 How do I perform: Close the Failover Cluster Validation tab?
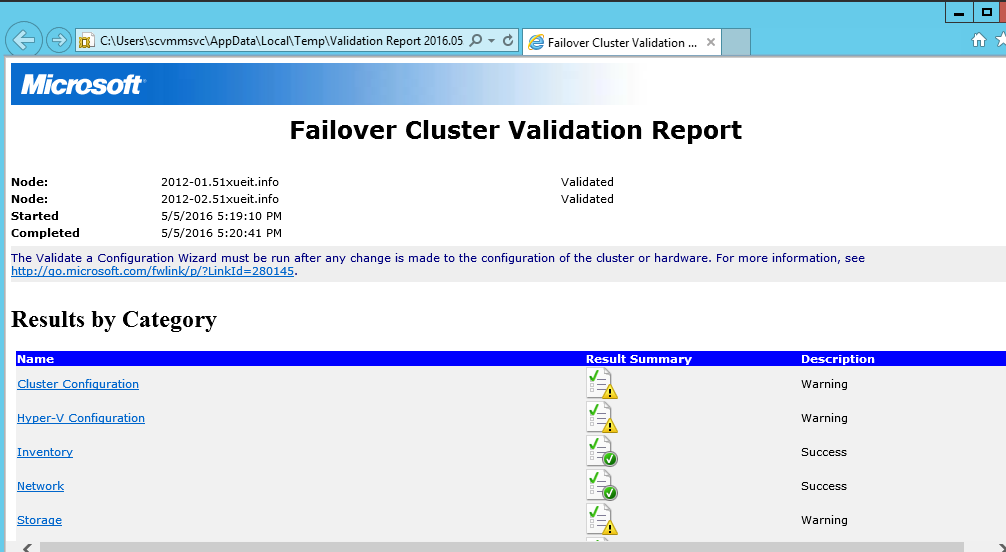(x=711, y=42)
